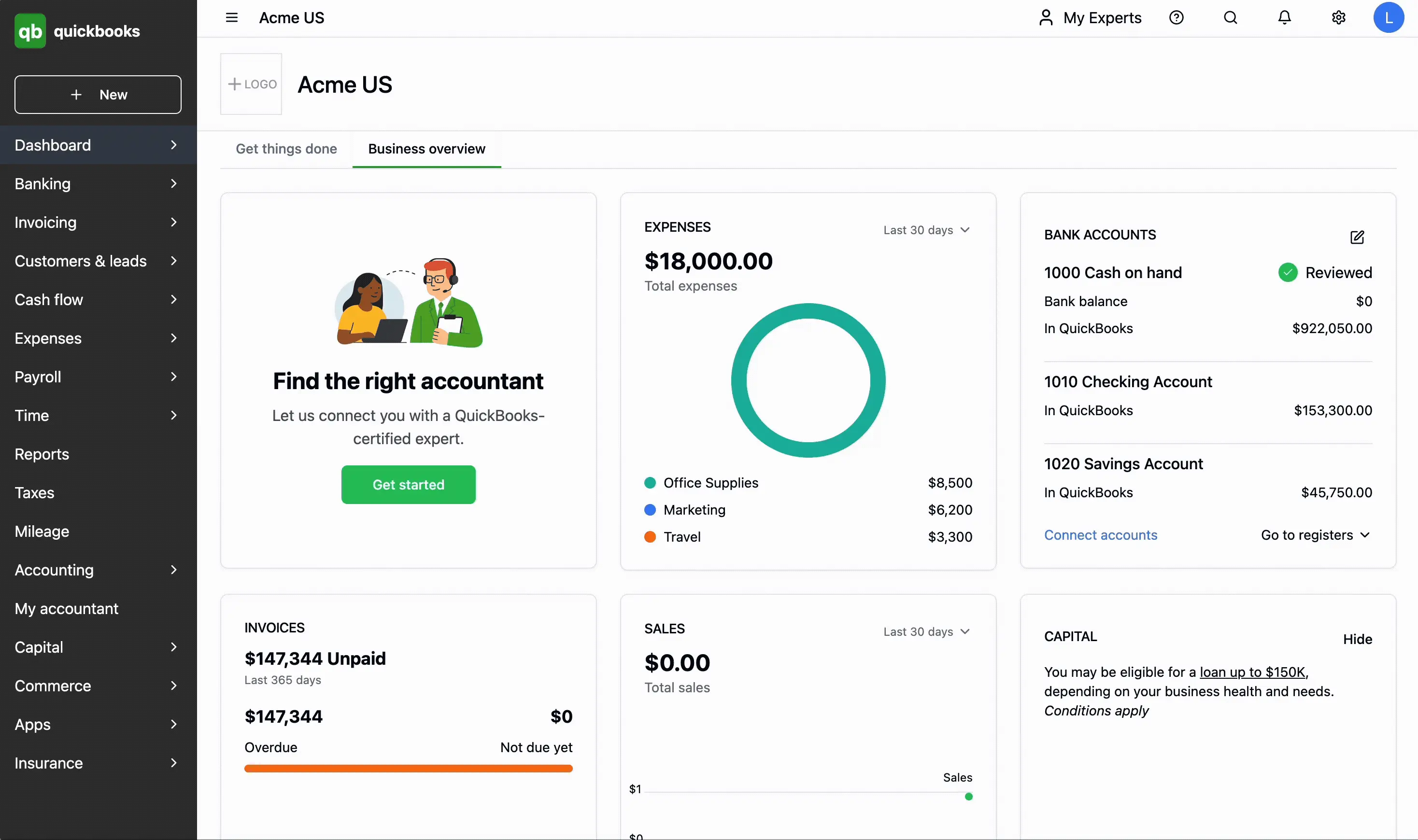Click the $0.00 total sales amount
The width and height of the screenshot is (1418, 840).
pos(677,663)
